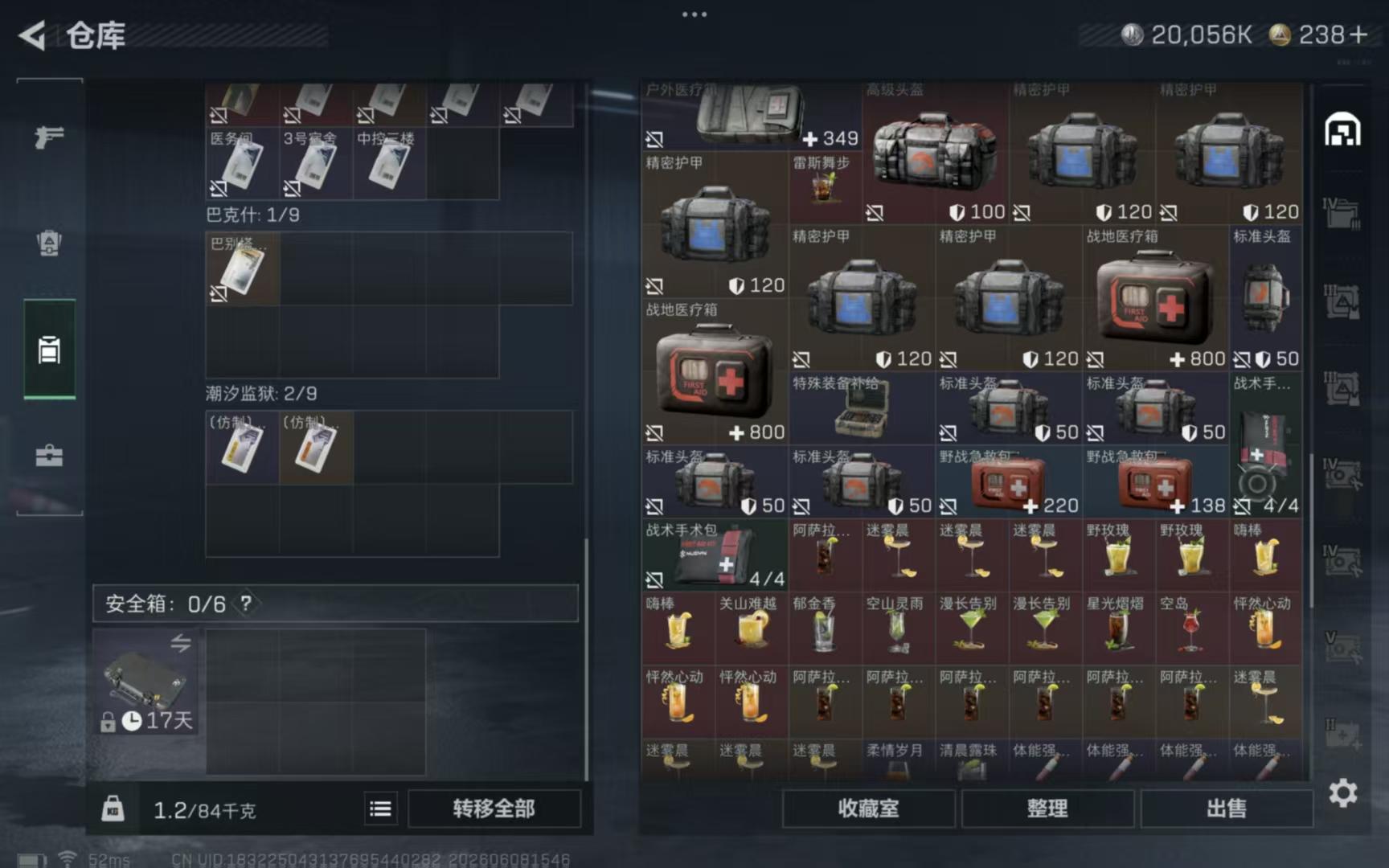This screenshot has width=1389, height=868.
Task: Open warehouse settings gear
Action: (1342, 793)
